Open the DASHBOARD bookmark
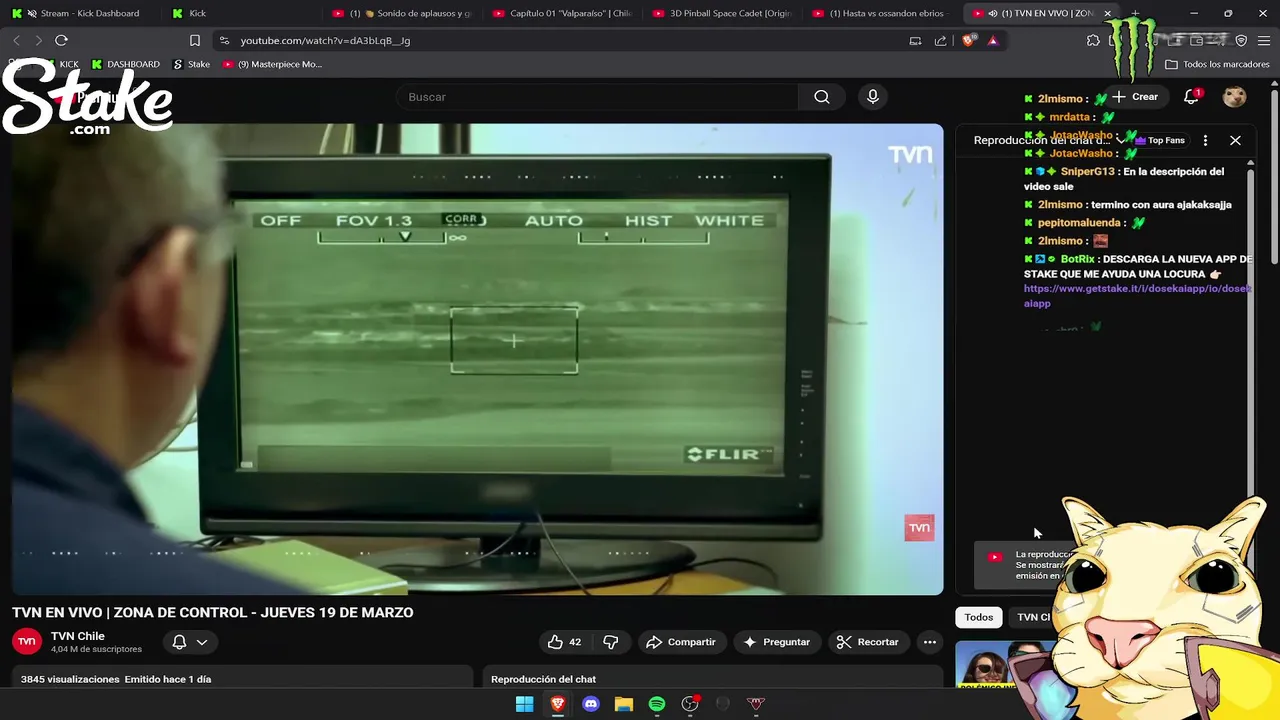1280x720 pixels. pos(126,64)
